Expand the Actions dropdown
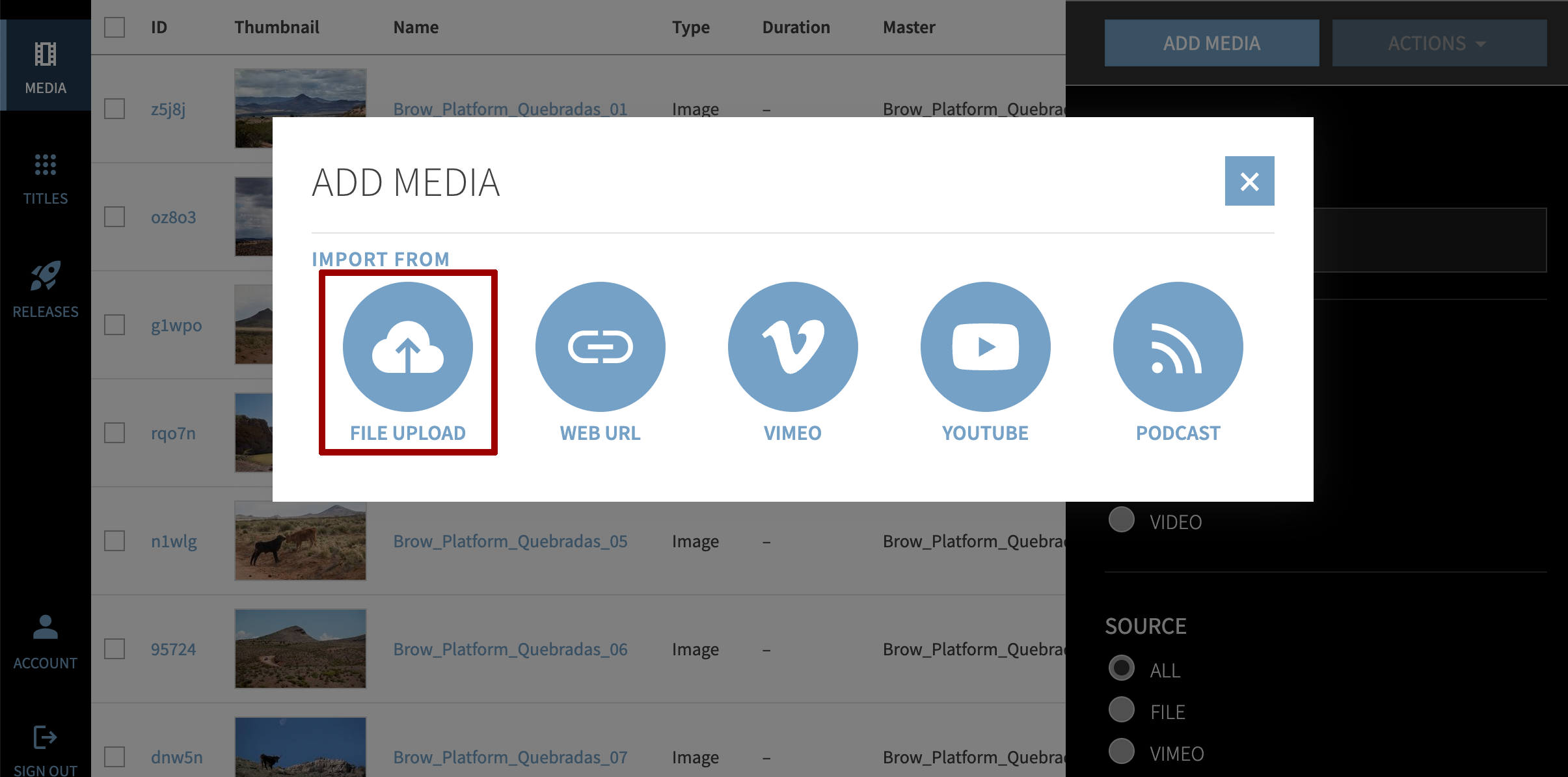Viewport: 1568px width, 777px height. click(1439, 43)
